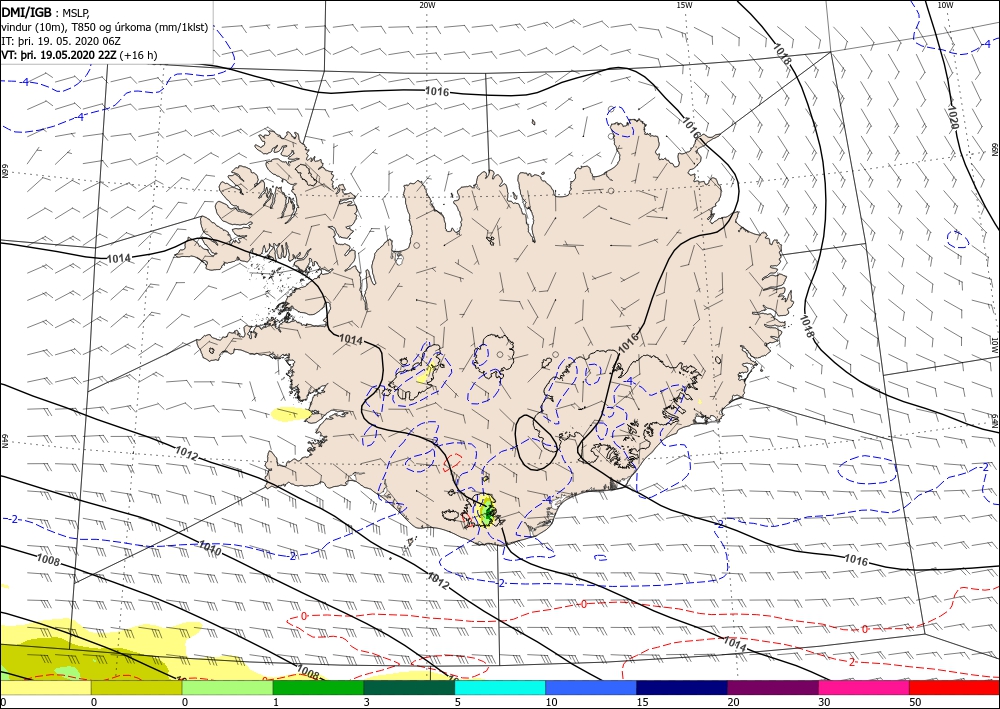Click the green precipitation cell on the south coast

[488, 511]
